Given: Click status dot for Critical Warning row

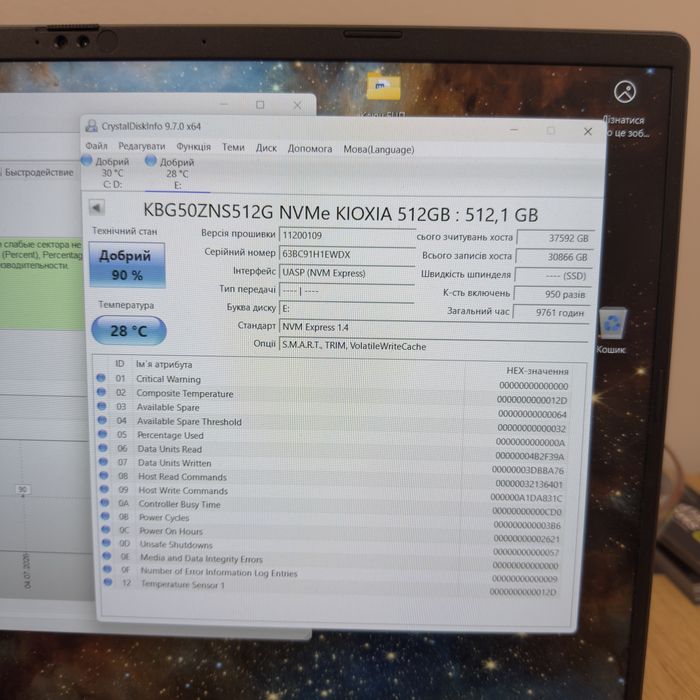Looking at the screenshot, I should click(101, 378).
